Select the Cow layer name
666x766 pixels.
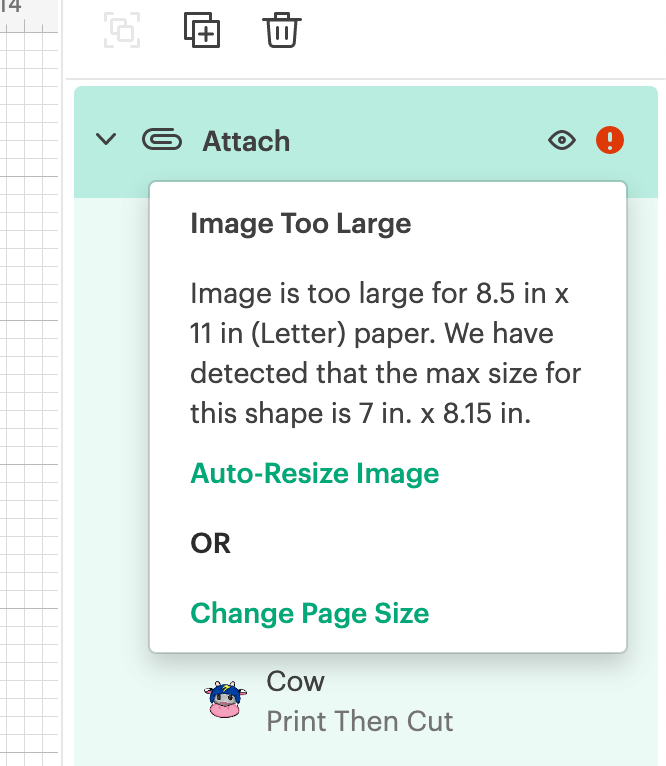click(x=295, y=681)
